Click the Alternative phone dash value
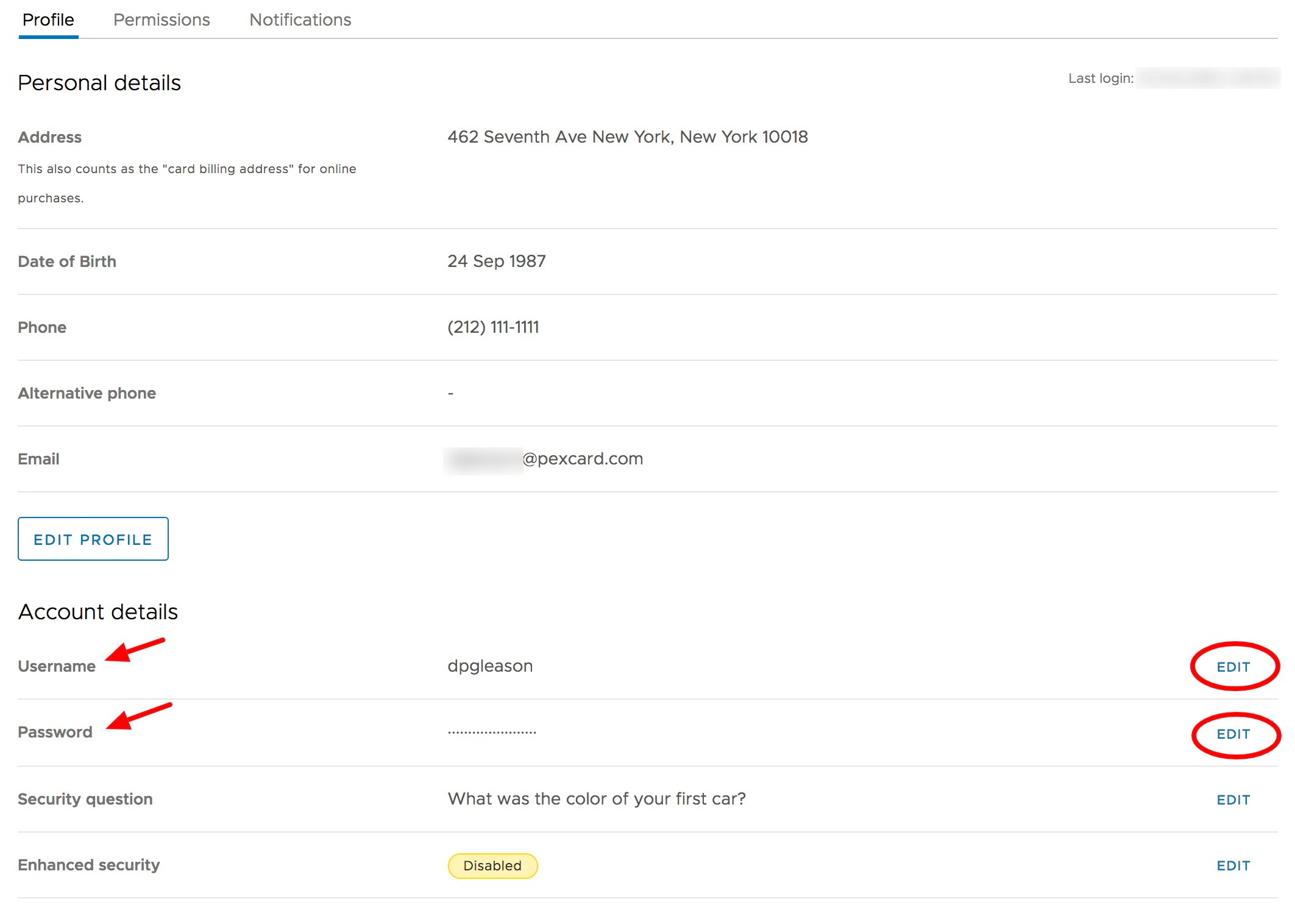Screen dimensions: 1295x924 (450, 394)
